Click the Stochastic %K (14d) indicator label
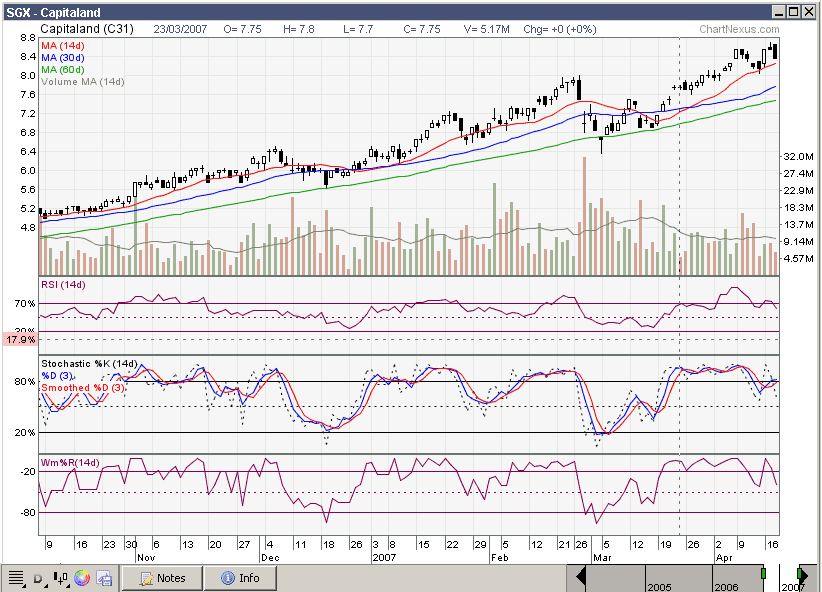The width and height of the screenshot is (822, 592). (88, 363)
